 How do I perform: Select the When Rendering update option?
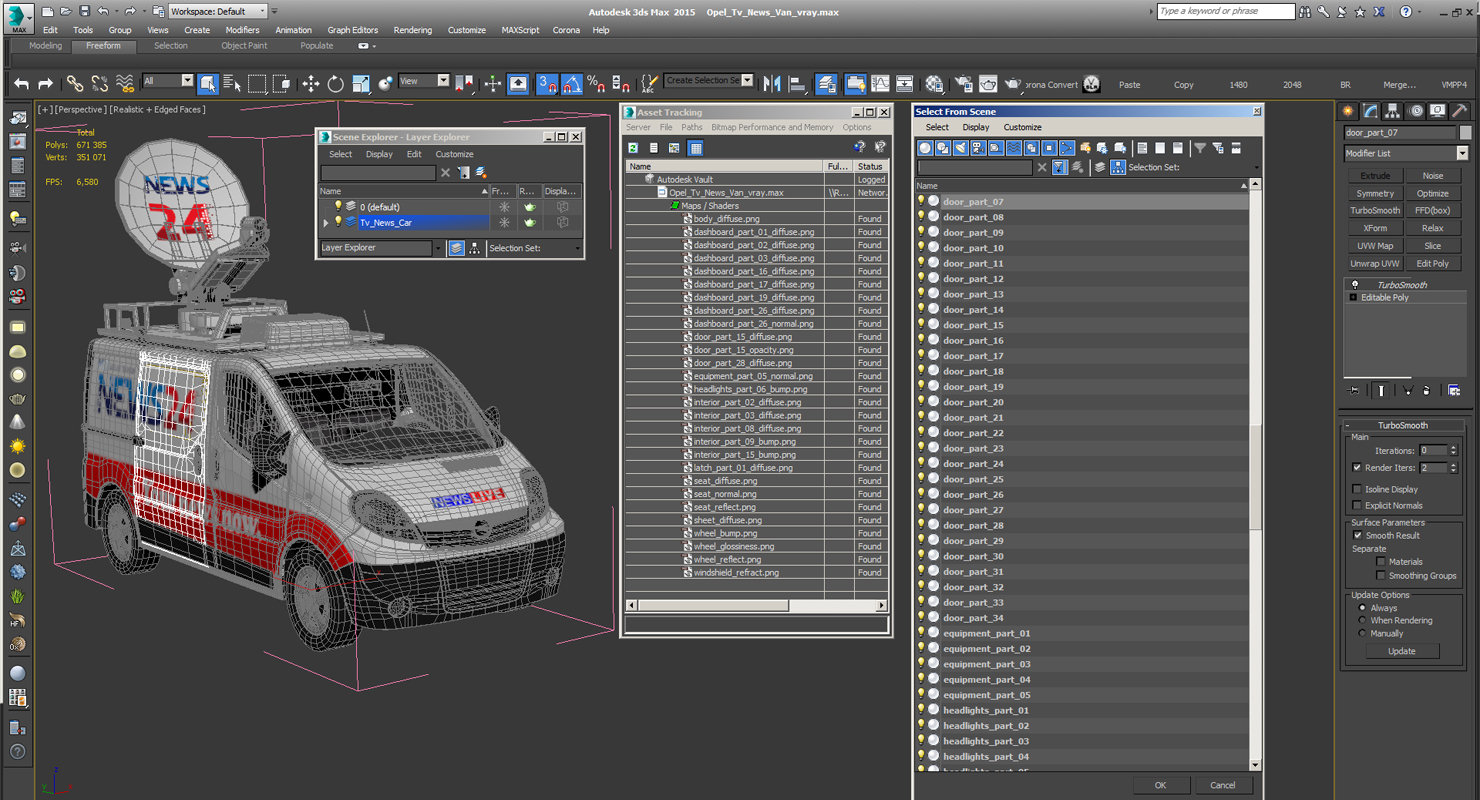1362,620
